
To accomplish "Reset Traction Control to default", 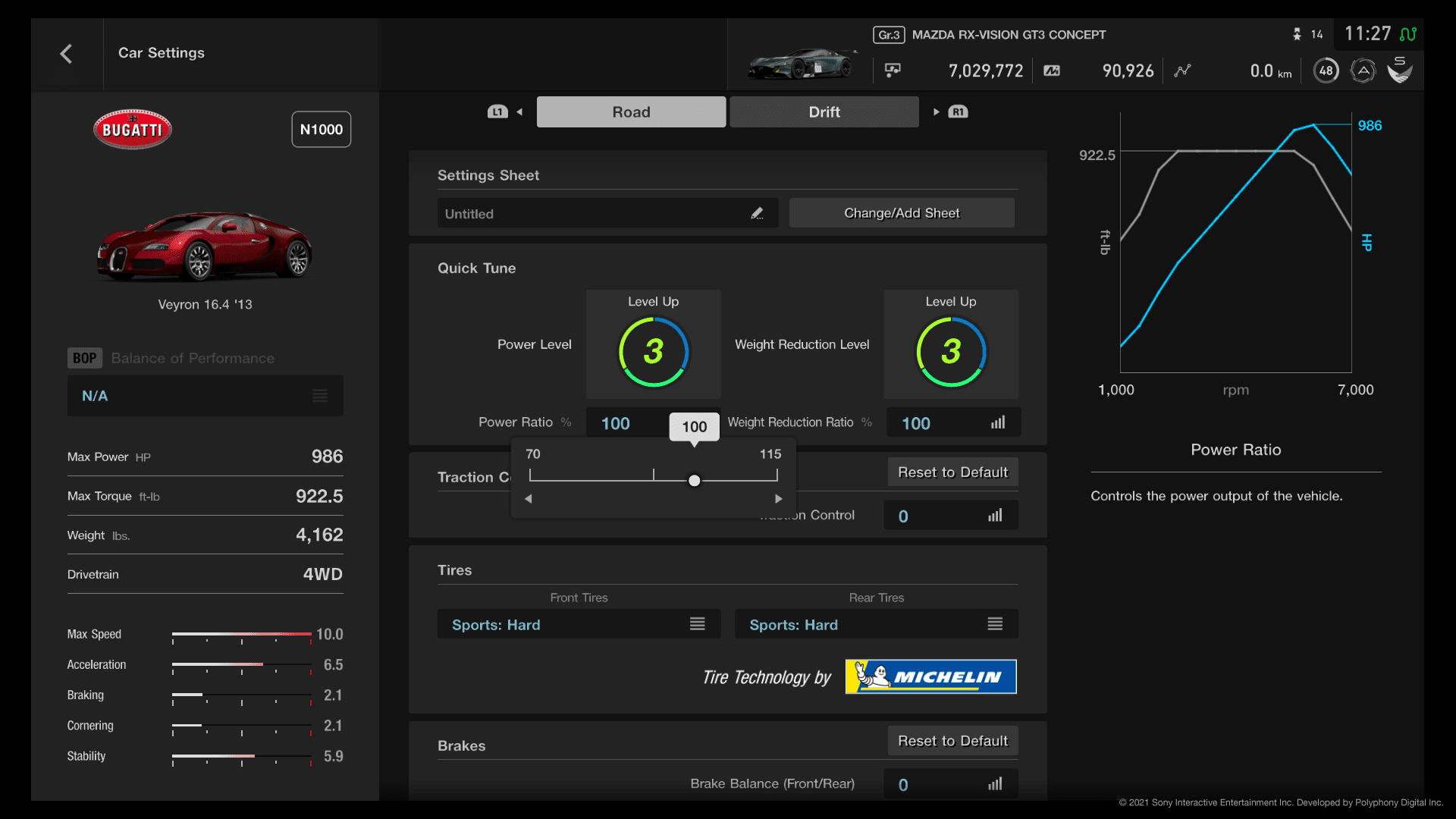I will 952,472.
